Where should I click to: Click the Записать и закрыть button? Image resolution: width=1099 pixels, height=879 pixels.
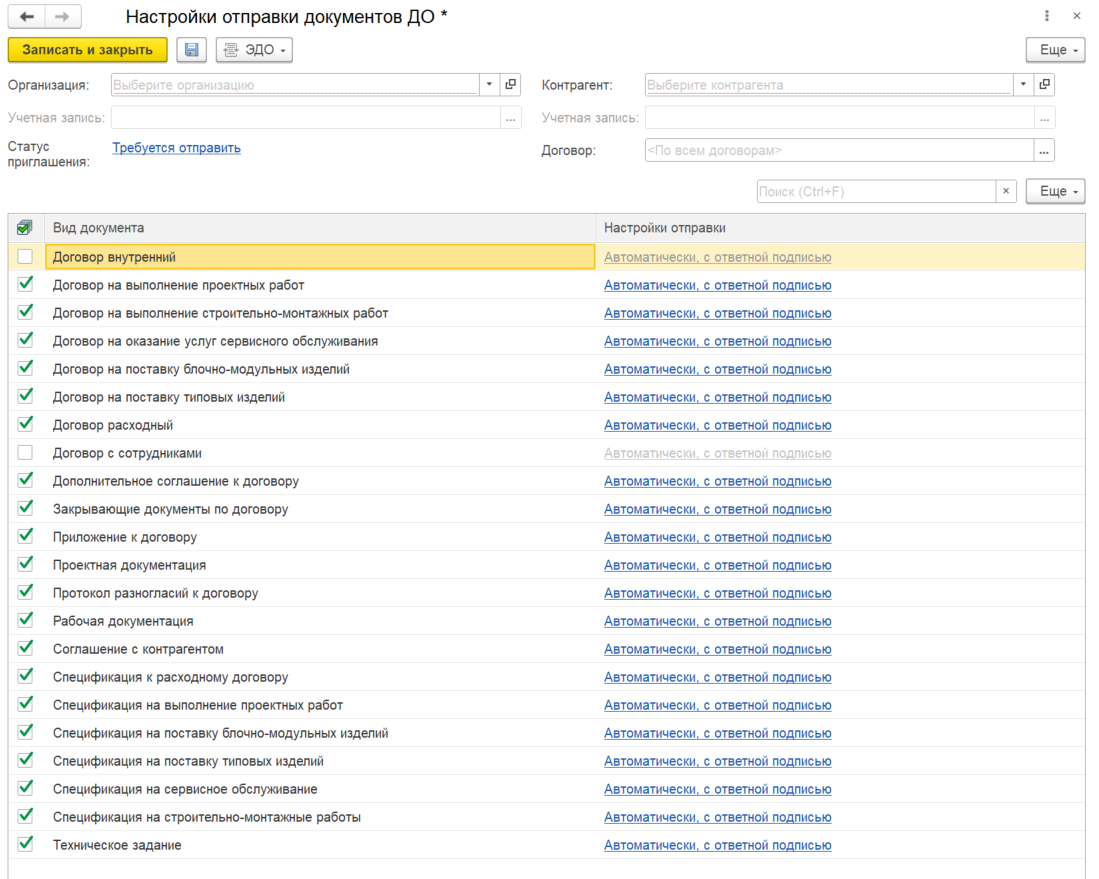(x=88, y=50)
